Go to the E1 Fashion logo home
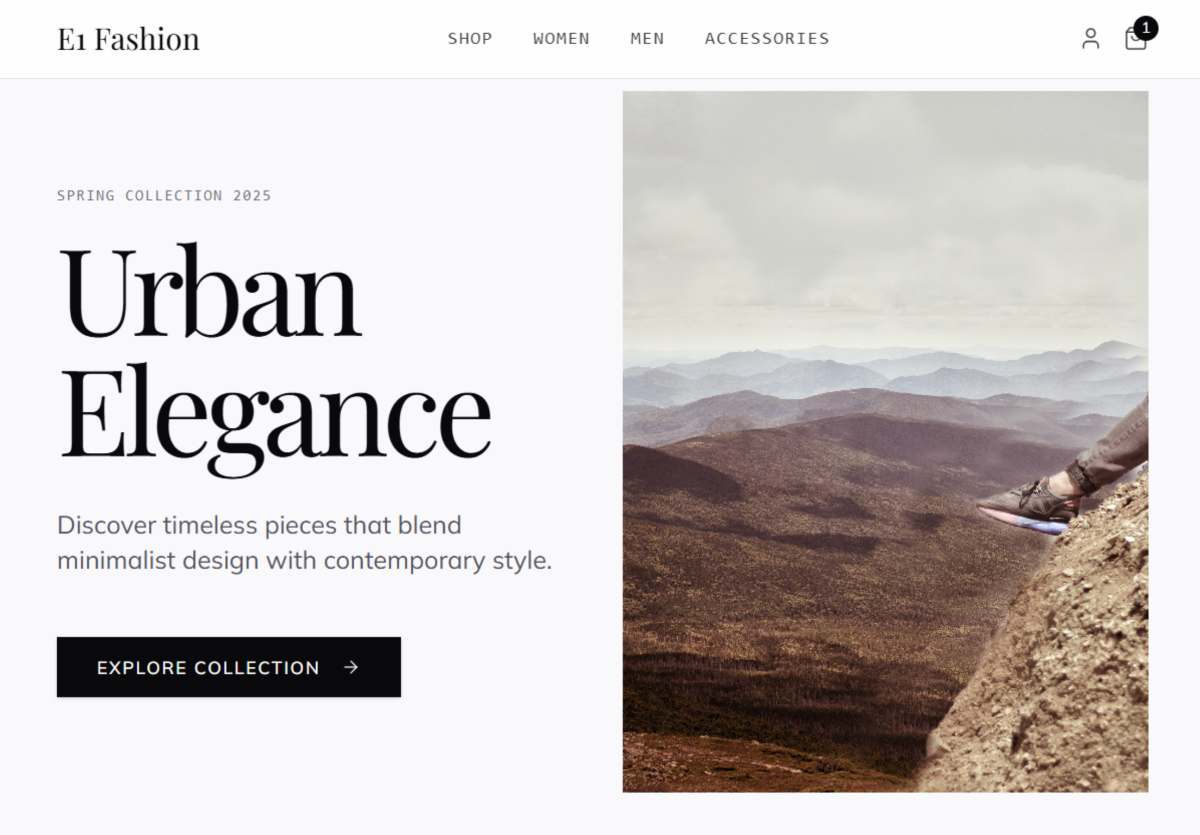The width and height of the screenshot is (1200, 835). (x=128, y=39)
